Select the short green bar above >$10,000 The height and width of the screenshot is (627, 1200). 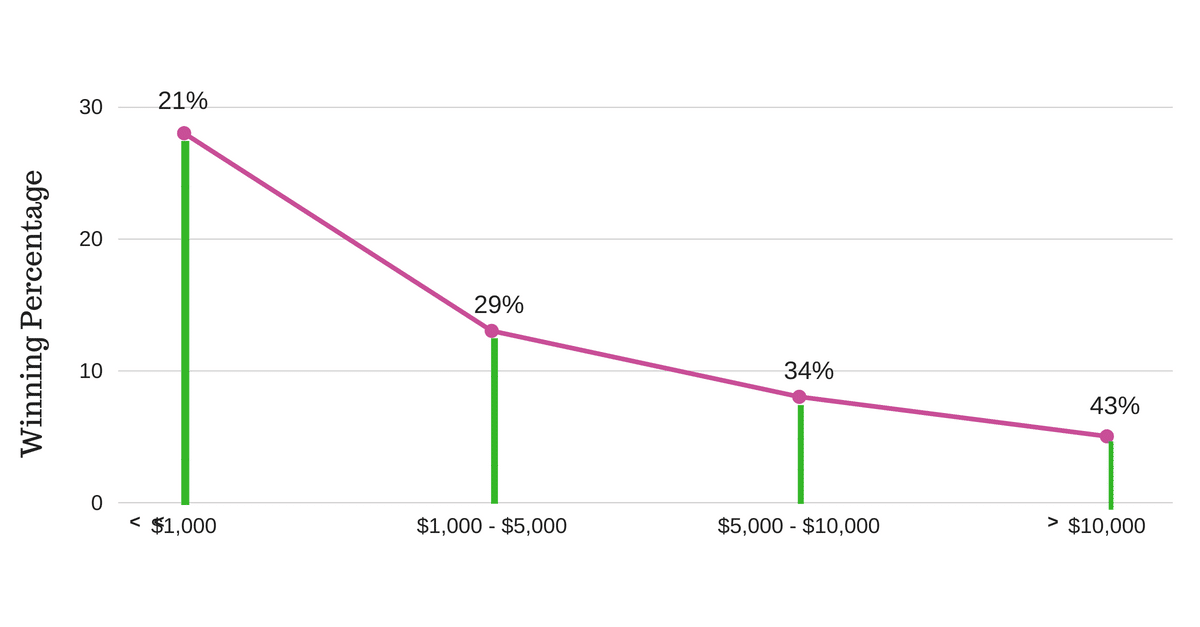click(1110, 474)
